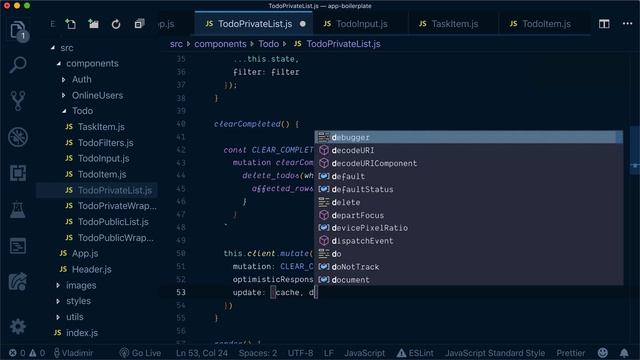Screen dimensions: 640x360
Task: Click the JavaScript Standard Style status item
Action: point(495,353)
